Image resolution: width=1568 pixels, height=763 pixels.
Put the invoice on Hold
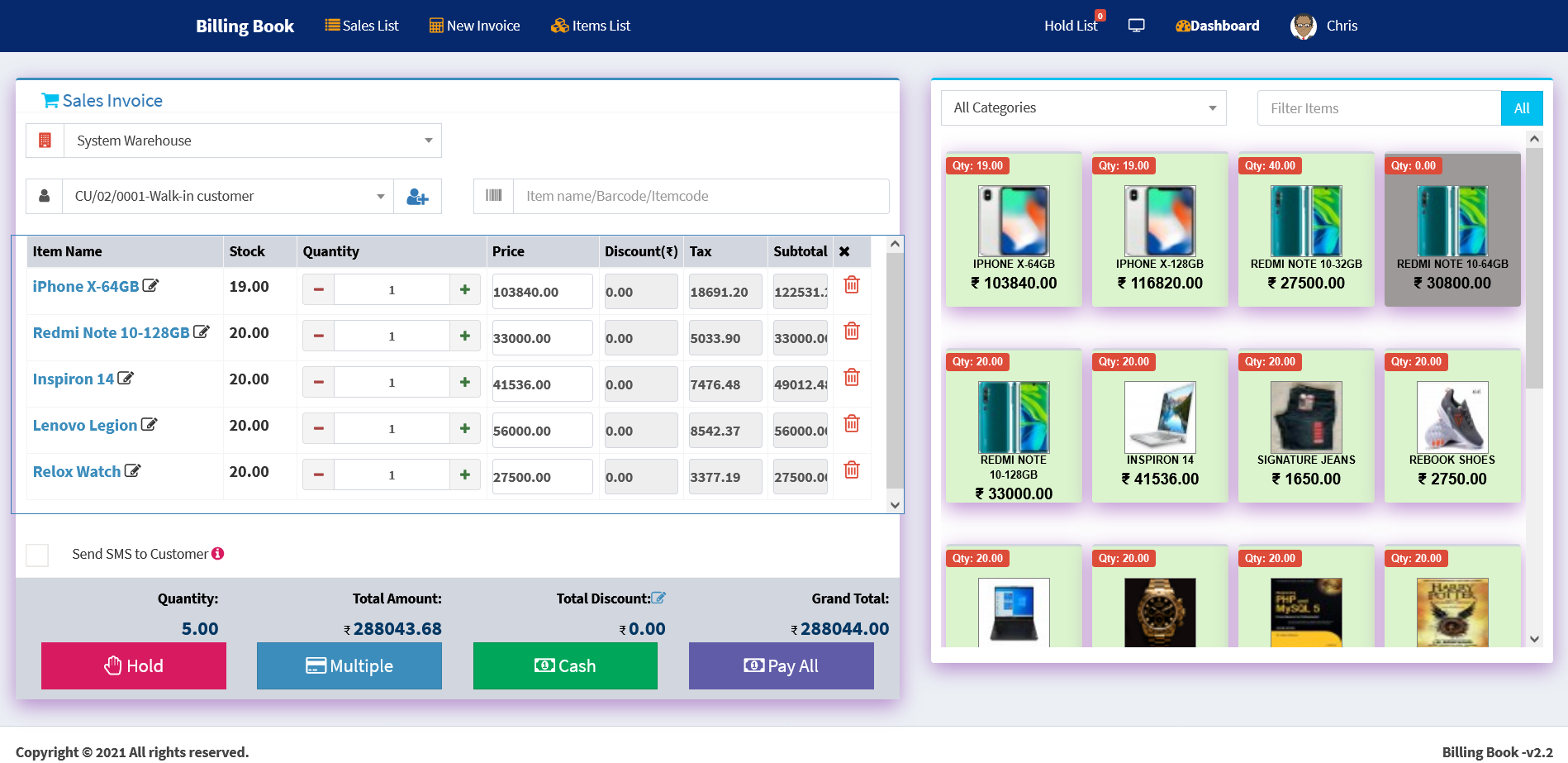coord(134,666)
